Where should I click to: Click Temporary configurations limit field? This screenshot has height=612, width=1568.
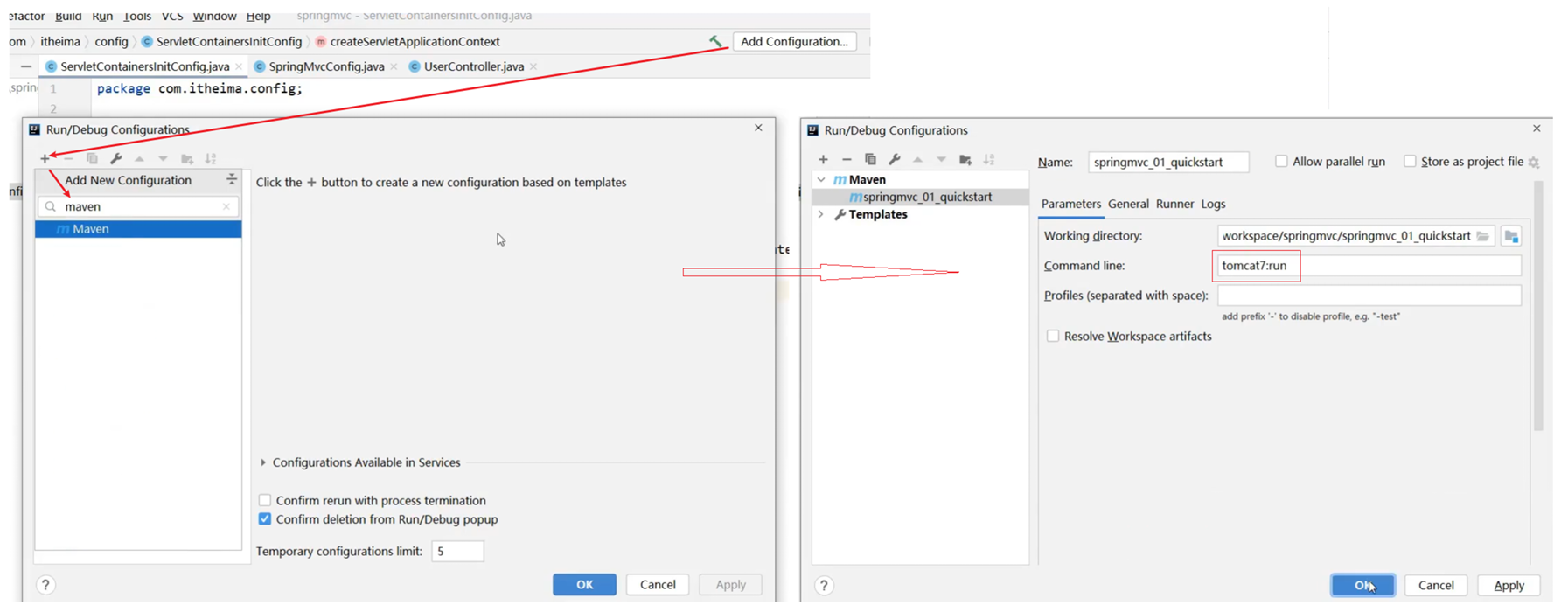457,551
